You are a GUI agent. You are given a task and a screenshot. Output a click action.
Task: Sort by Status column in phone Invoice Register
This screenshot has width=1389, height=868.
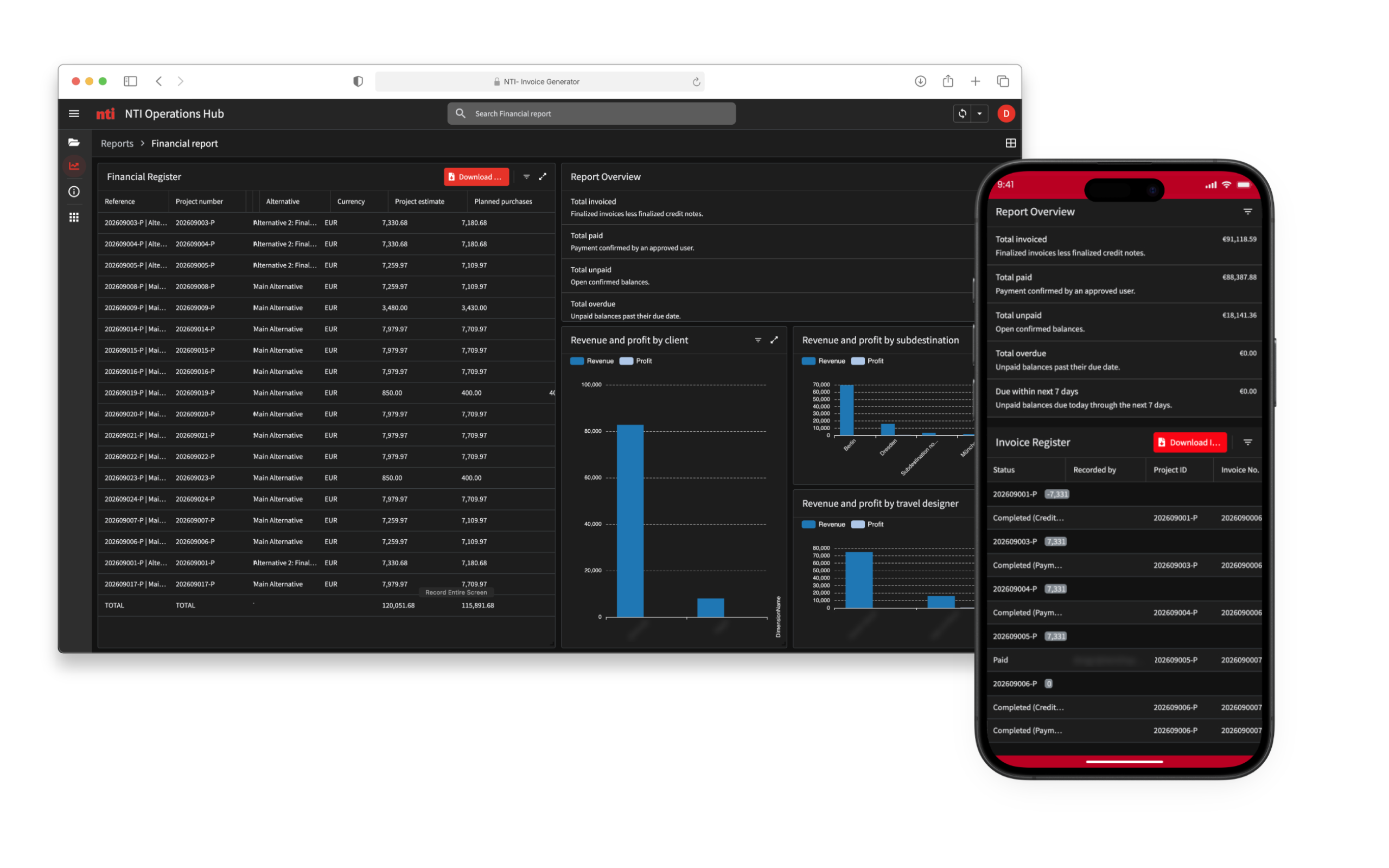pos(1026,470)
